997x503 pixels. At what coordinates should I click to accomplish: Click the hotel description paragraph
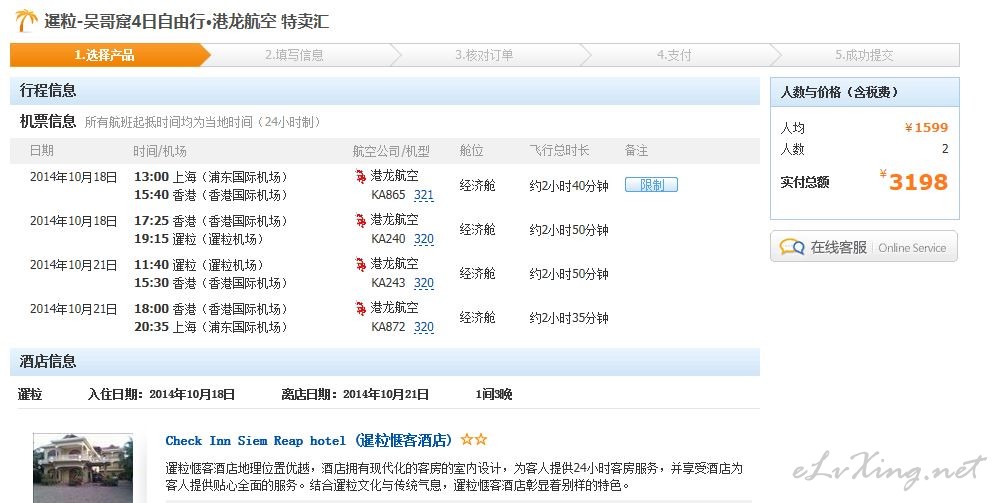pos(454,476)
